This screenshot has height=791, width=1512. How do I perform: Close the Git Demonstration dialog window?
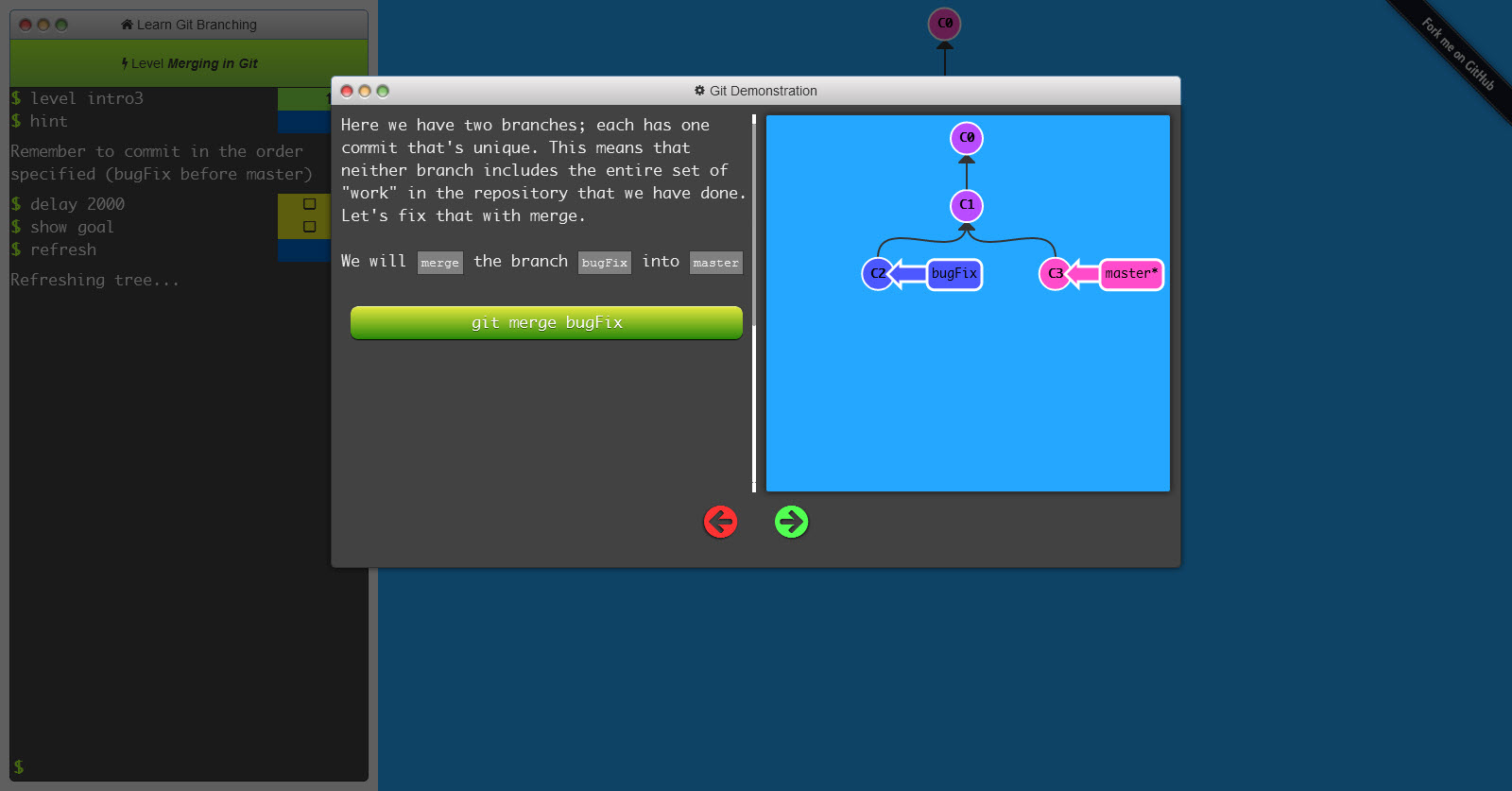click(347, 91)
